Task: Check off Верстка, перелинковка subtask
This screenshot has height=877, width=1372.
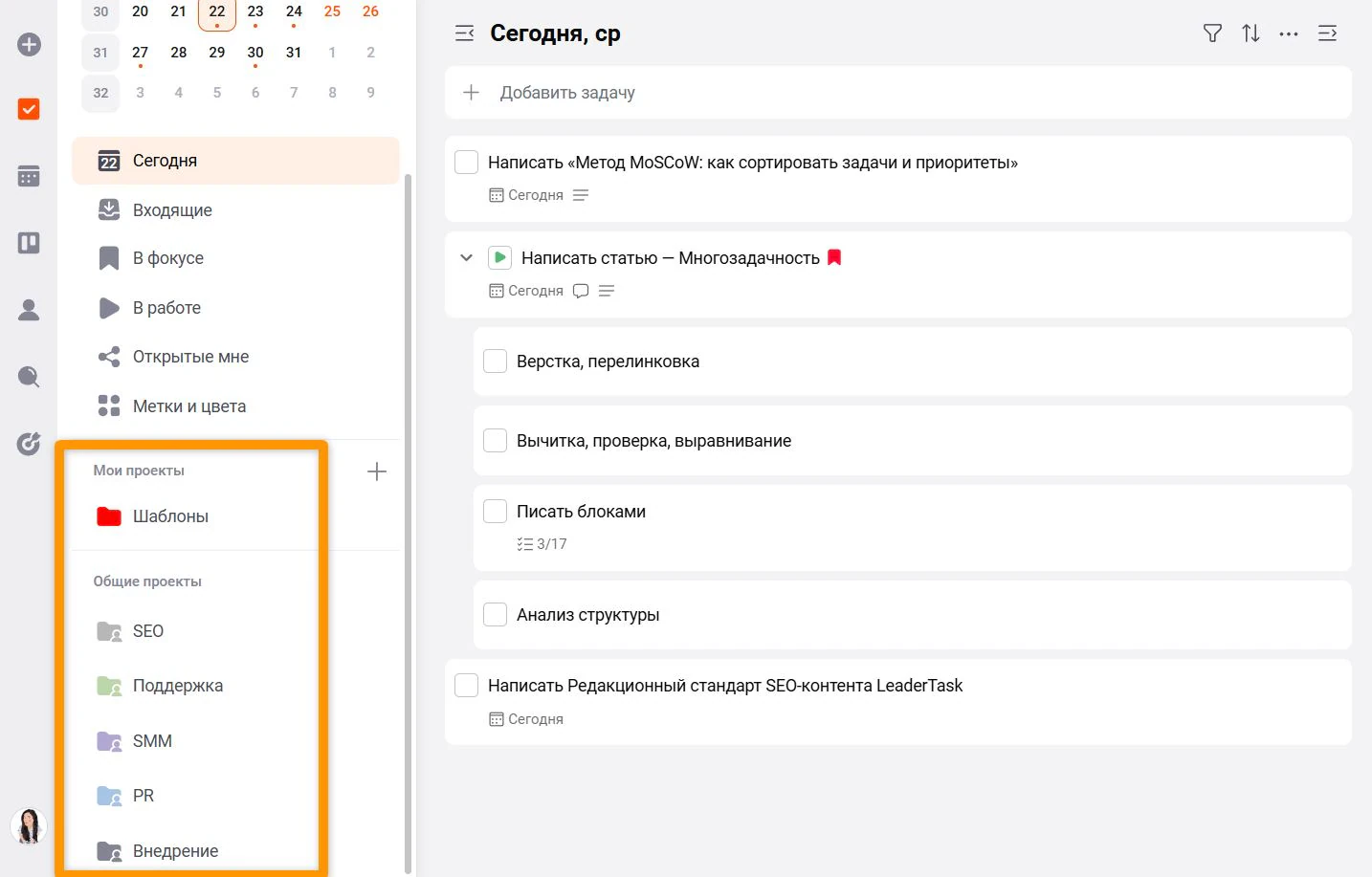Action: [495, 361]
